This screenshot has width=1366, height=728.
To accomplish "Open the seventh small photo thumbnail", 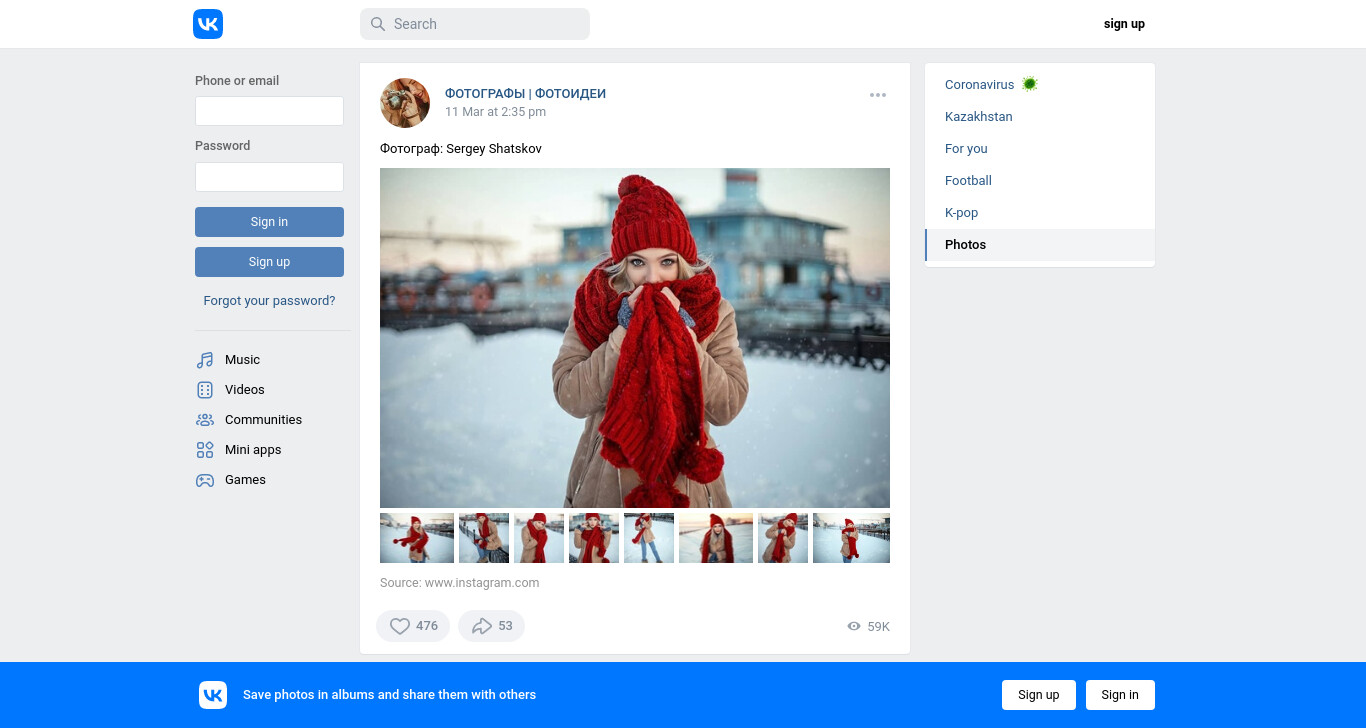I will (x=783, y=538).
